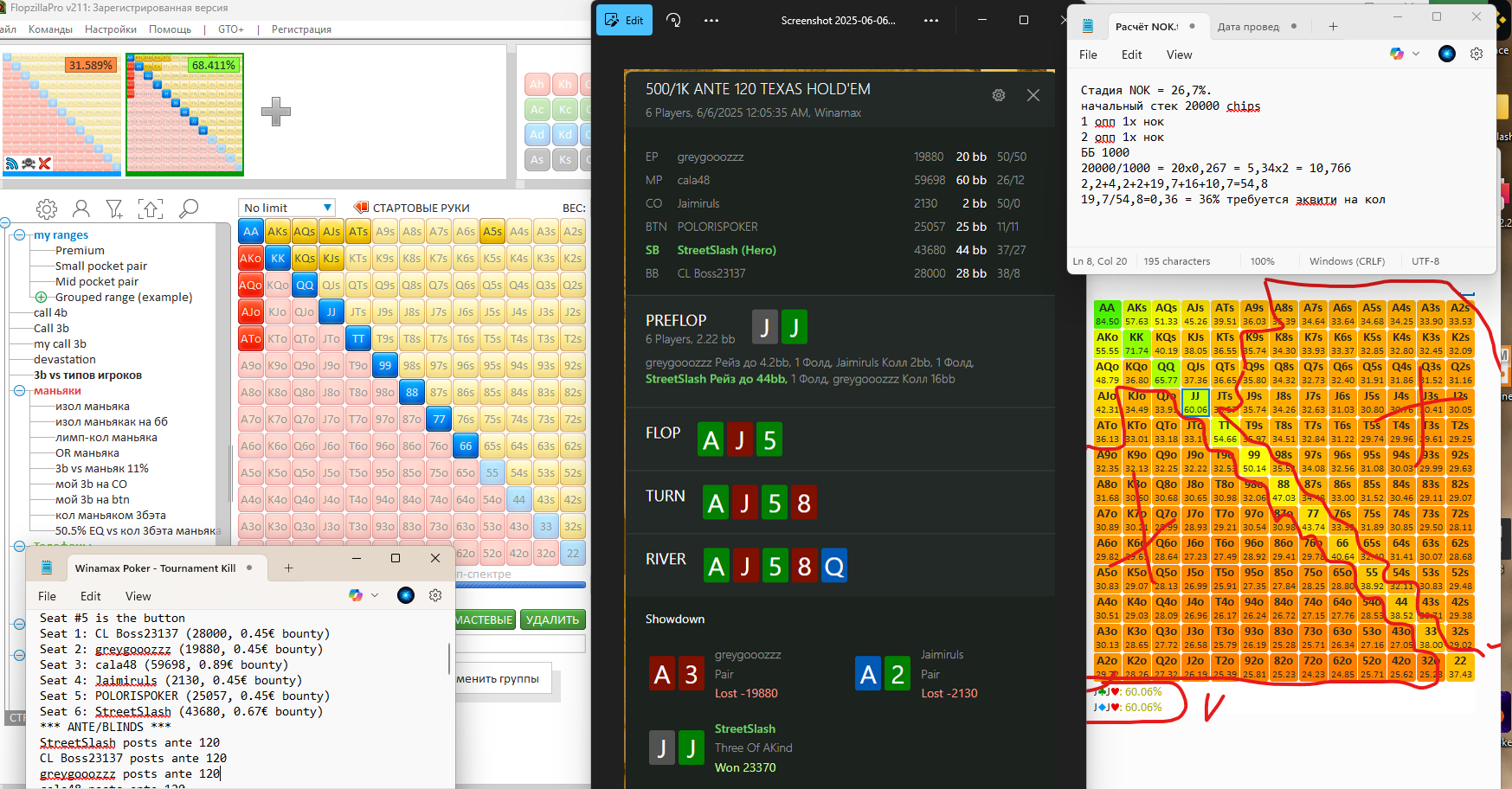
Task: Open Регистрация menu in Flopzilla
Action: [301, 29]
